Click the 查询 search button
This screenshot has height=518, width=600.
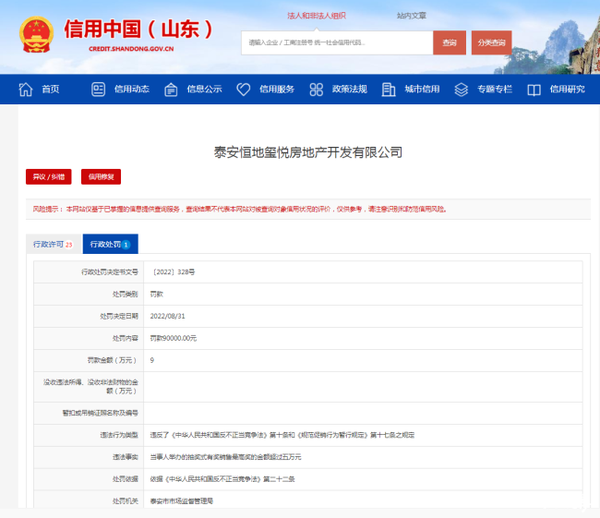449,42
